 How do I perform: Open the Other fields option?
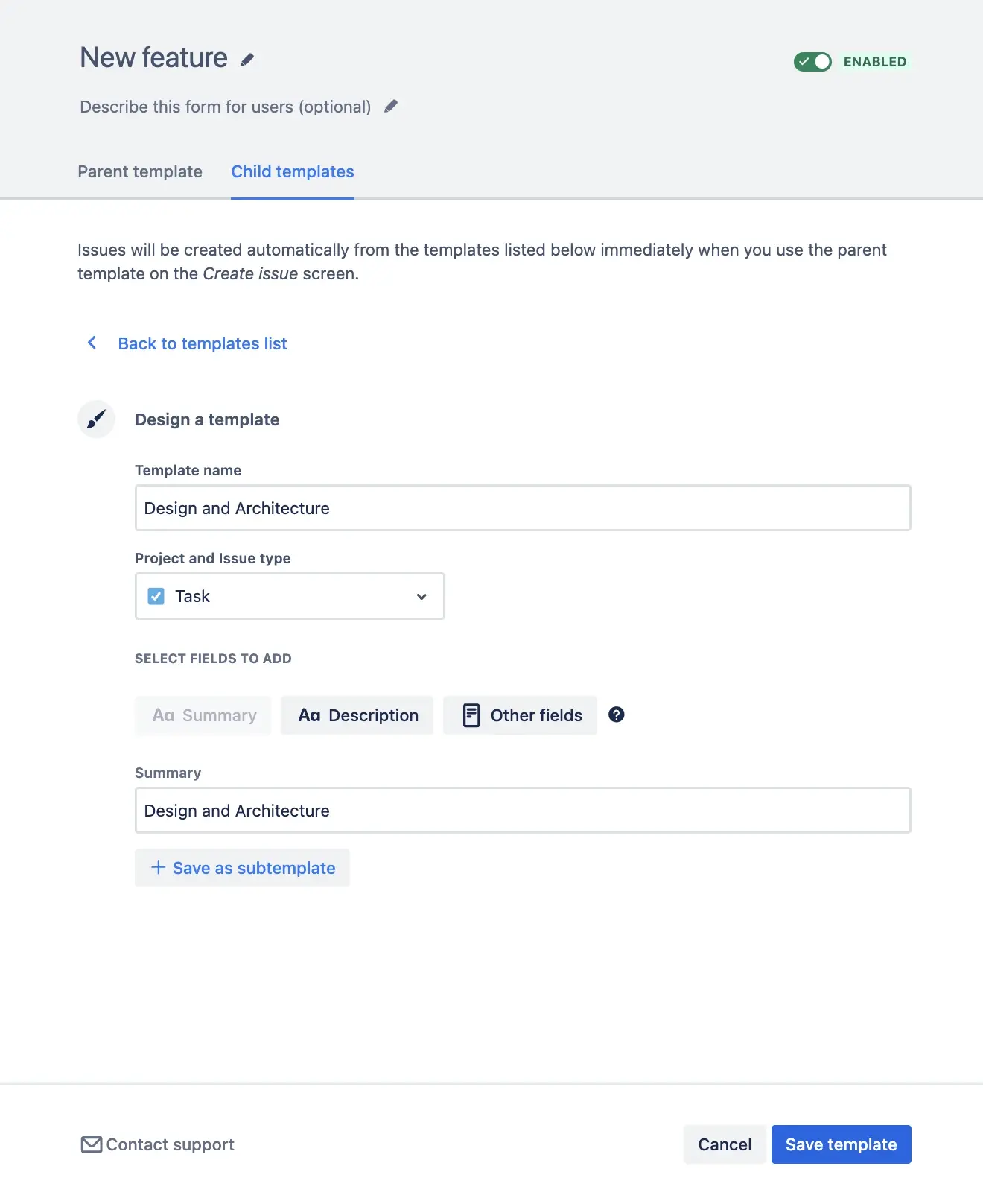tap(521, 715)
